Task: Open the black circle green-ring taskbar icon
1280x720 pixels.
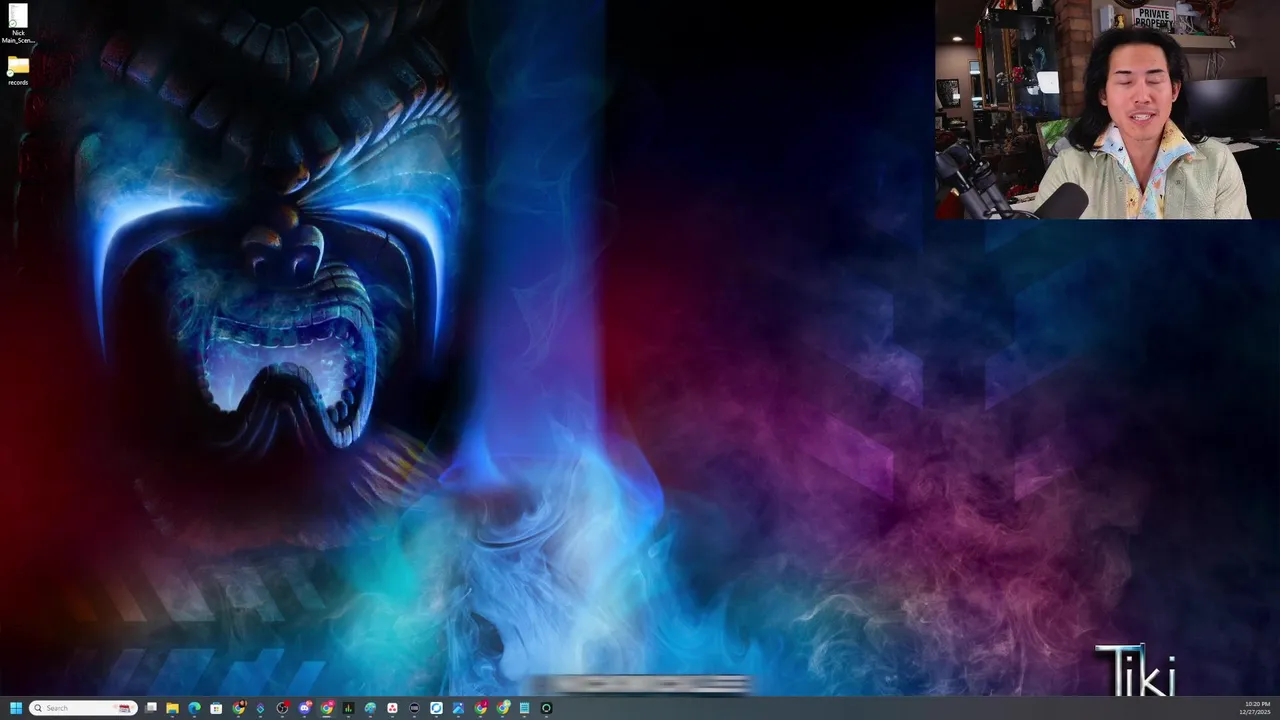Action: [x=546, y=708]
